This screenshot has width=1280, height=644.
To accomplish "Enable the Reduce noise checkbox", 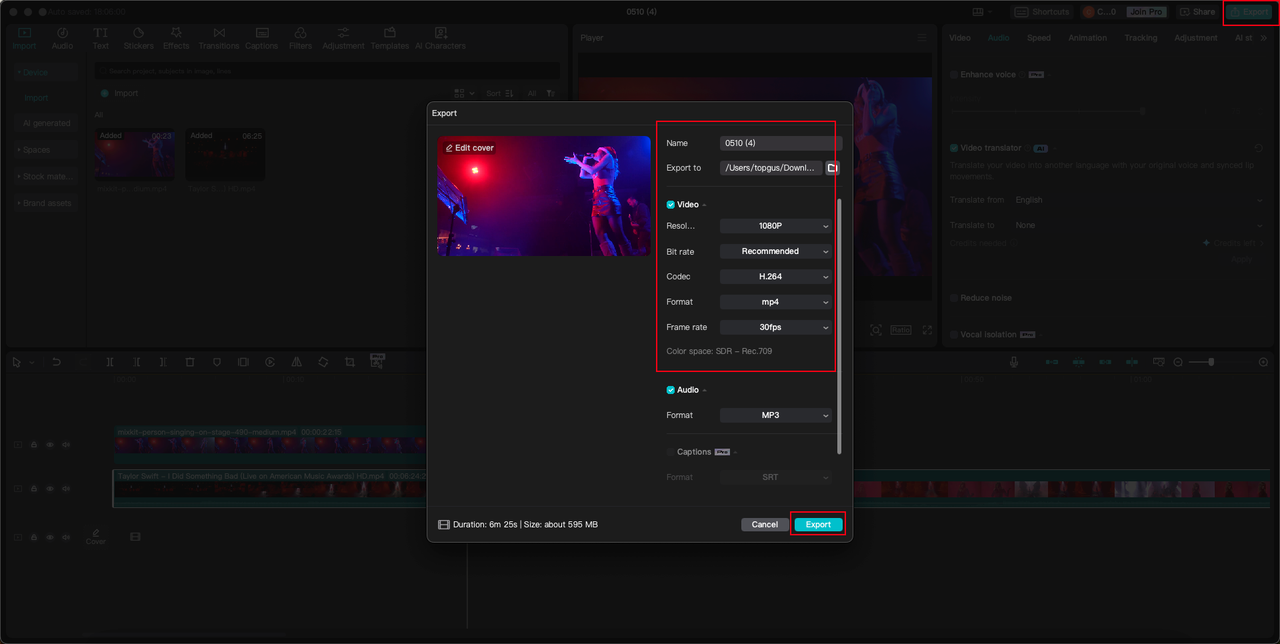I will click(x=954, y=298).
